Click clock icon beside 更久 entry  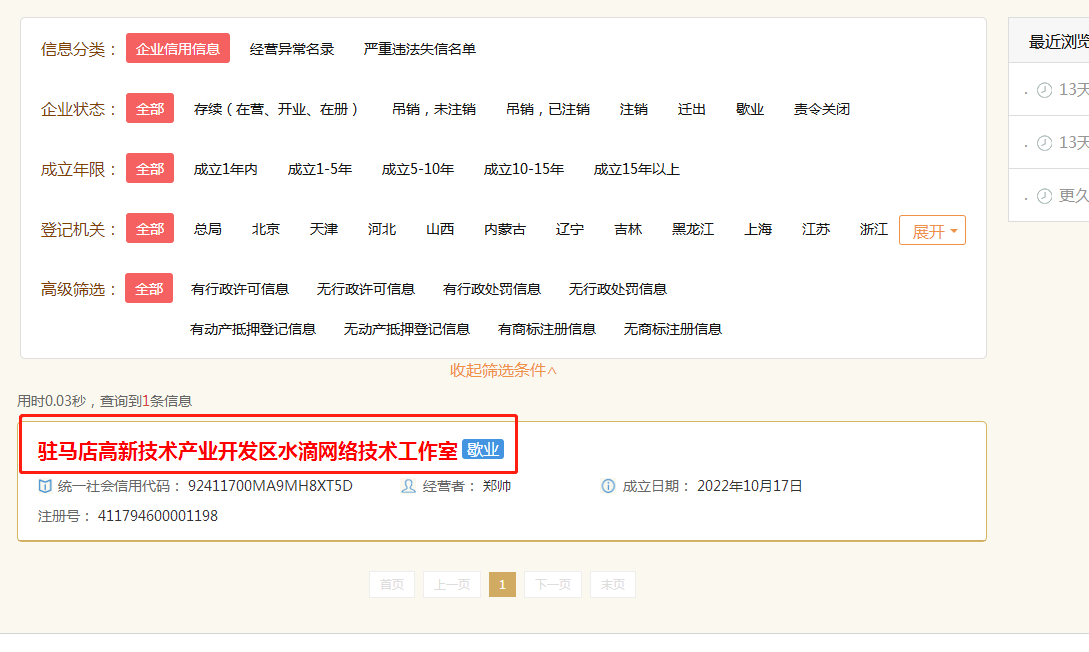pos(1045,196)
